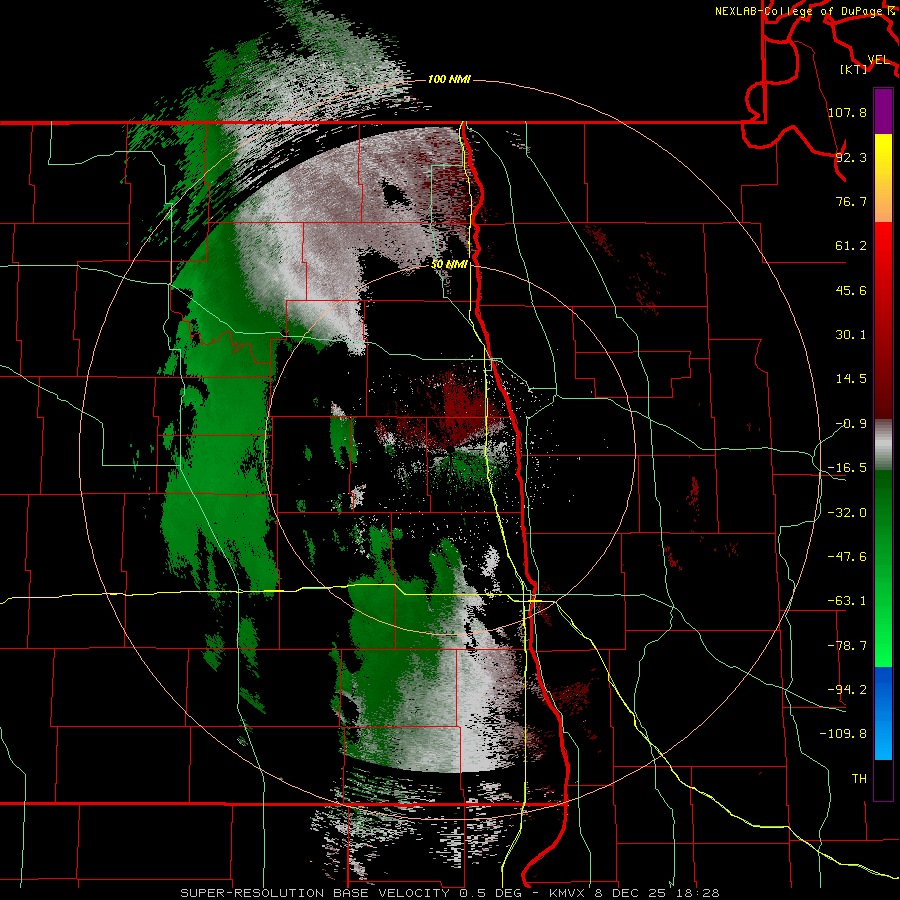Click the blue segment of color bar
Image resolution: width=900 pixels, height=900 pixels.
click(883, 713)
